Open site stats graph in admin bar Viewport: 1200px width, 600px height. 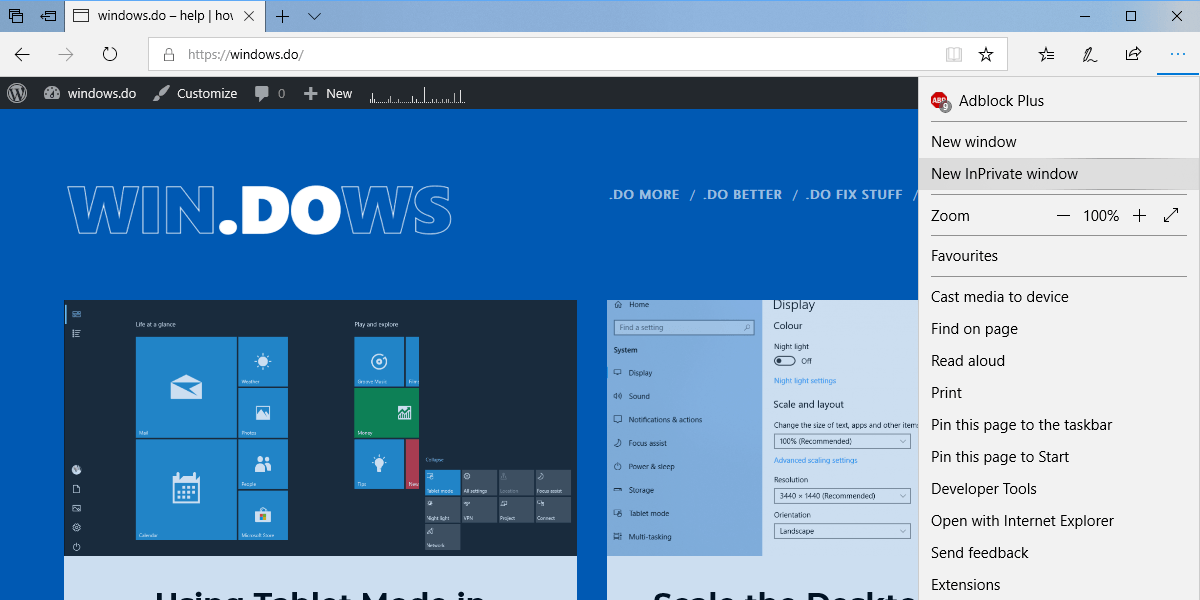[417, 94]
